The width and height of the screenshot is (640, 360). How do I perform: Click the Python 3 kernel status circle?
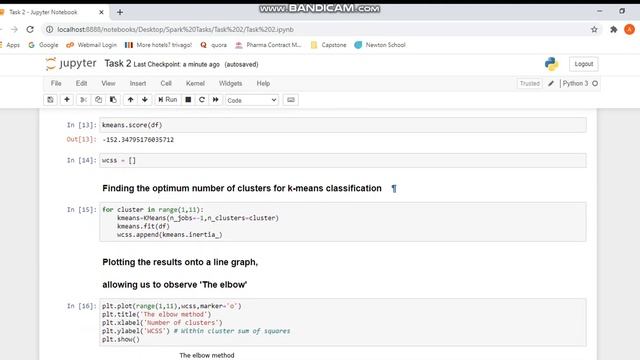click(x=595, y=83)
